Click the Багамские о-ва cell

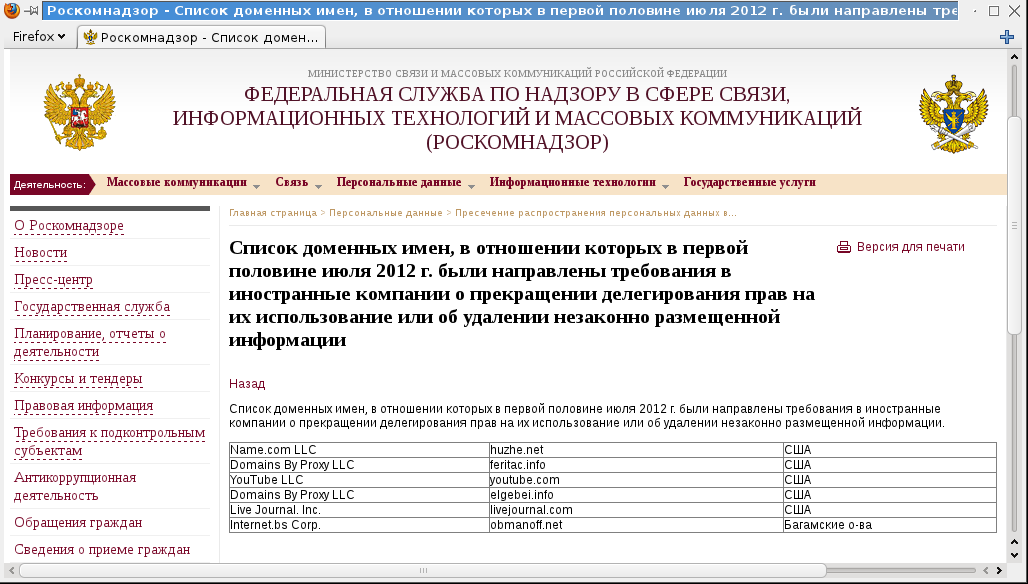click(890, 525)
